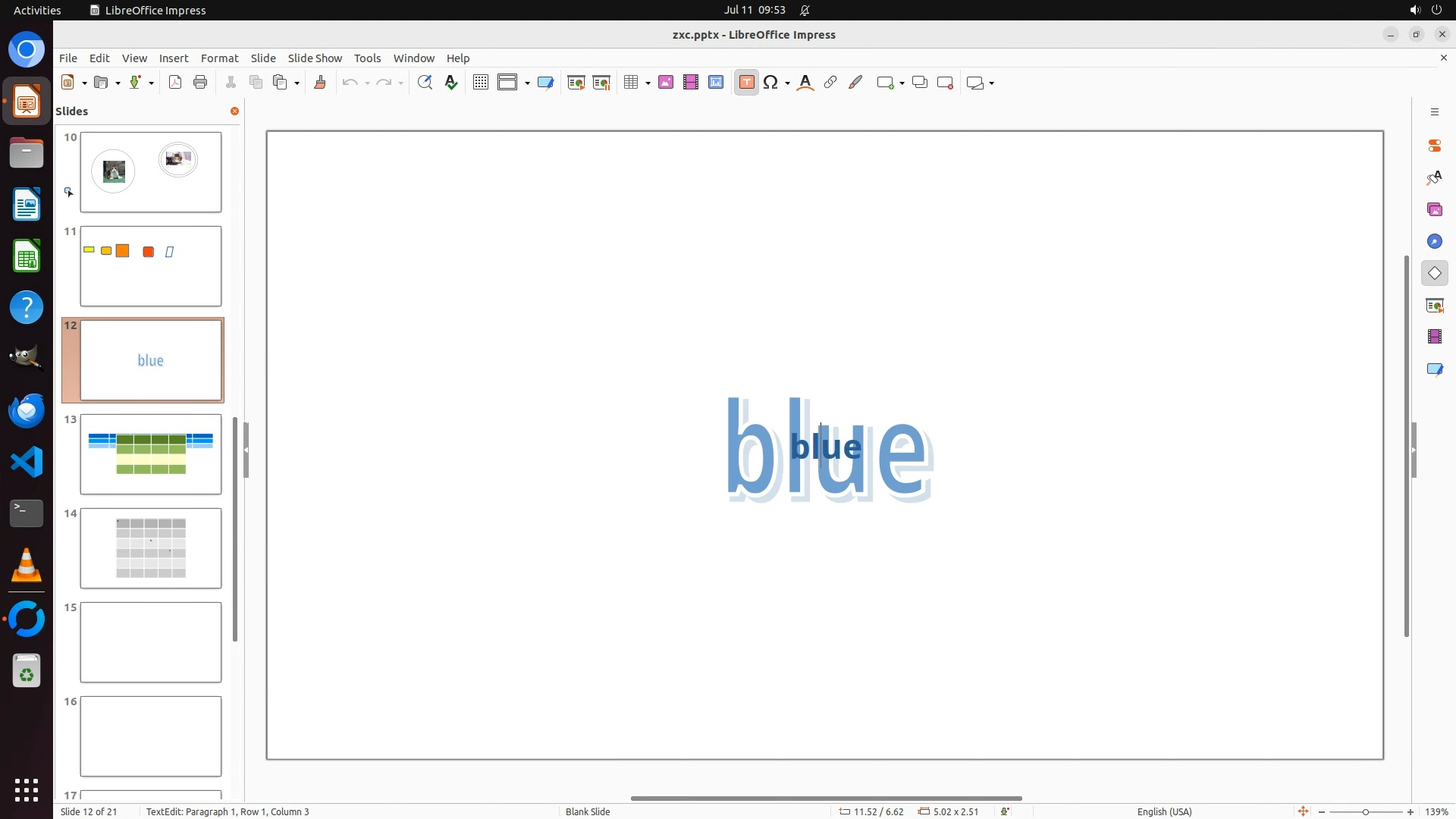Viewport: 1456px width, 819px height.
Task: Toggle Shapes sidebar deck diamond icon
Action: pos(1434,274)
